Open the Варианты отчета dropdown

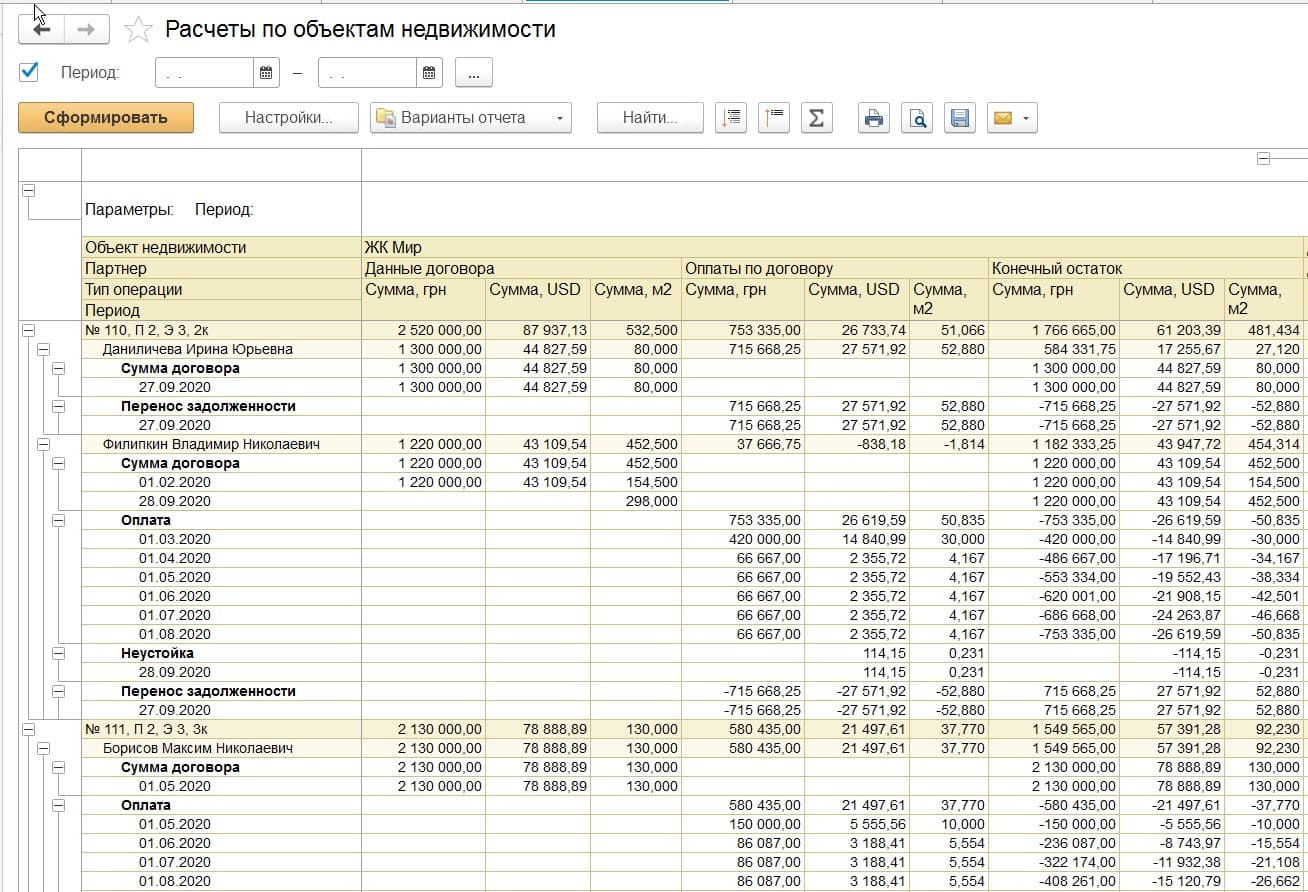(x=470, y=118)
